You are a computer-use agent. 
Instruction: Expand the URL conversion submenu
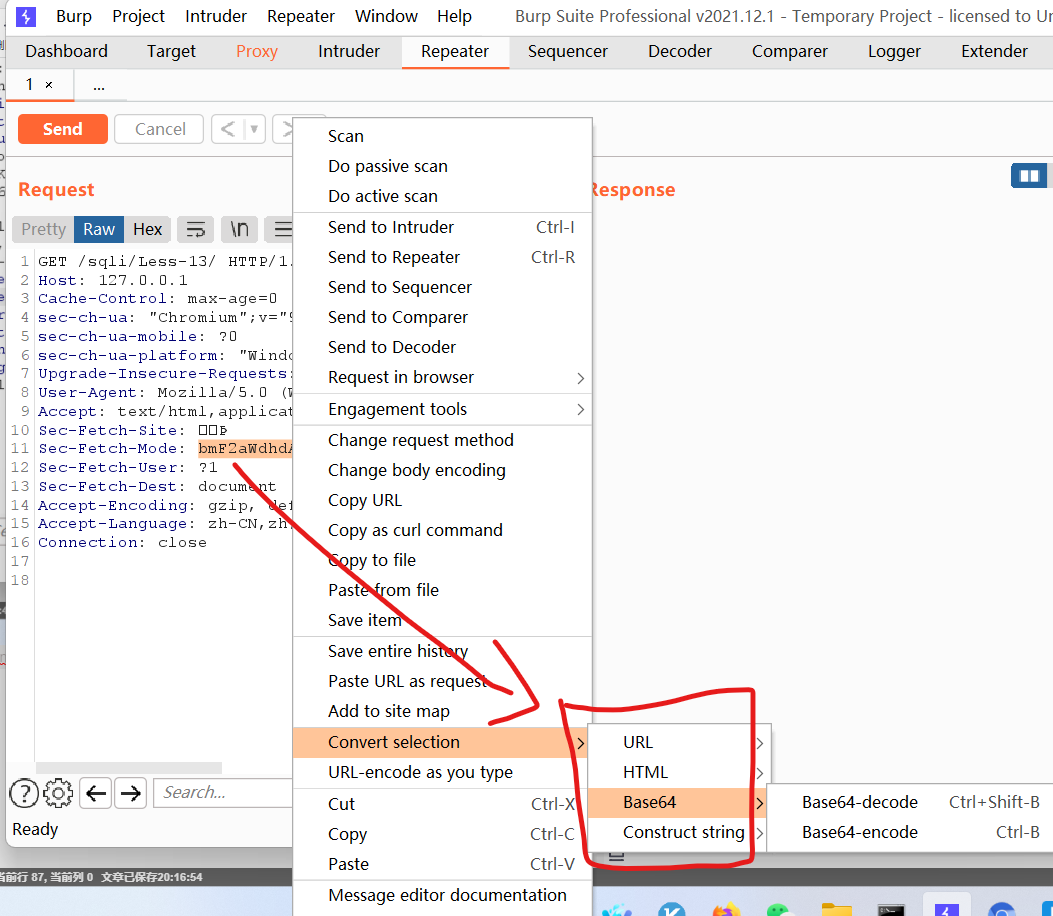pos(679,743)
